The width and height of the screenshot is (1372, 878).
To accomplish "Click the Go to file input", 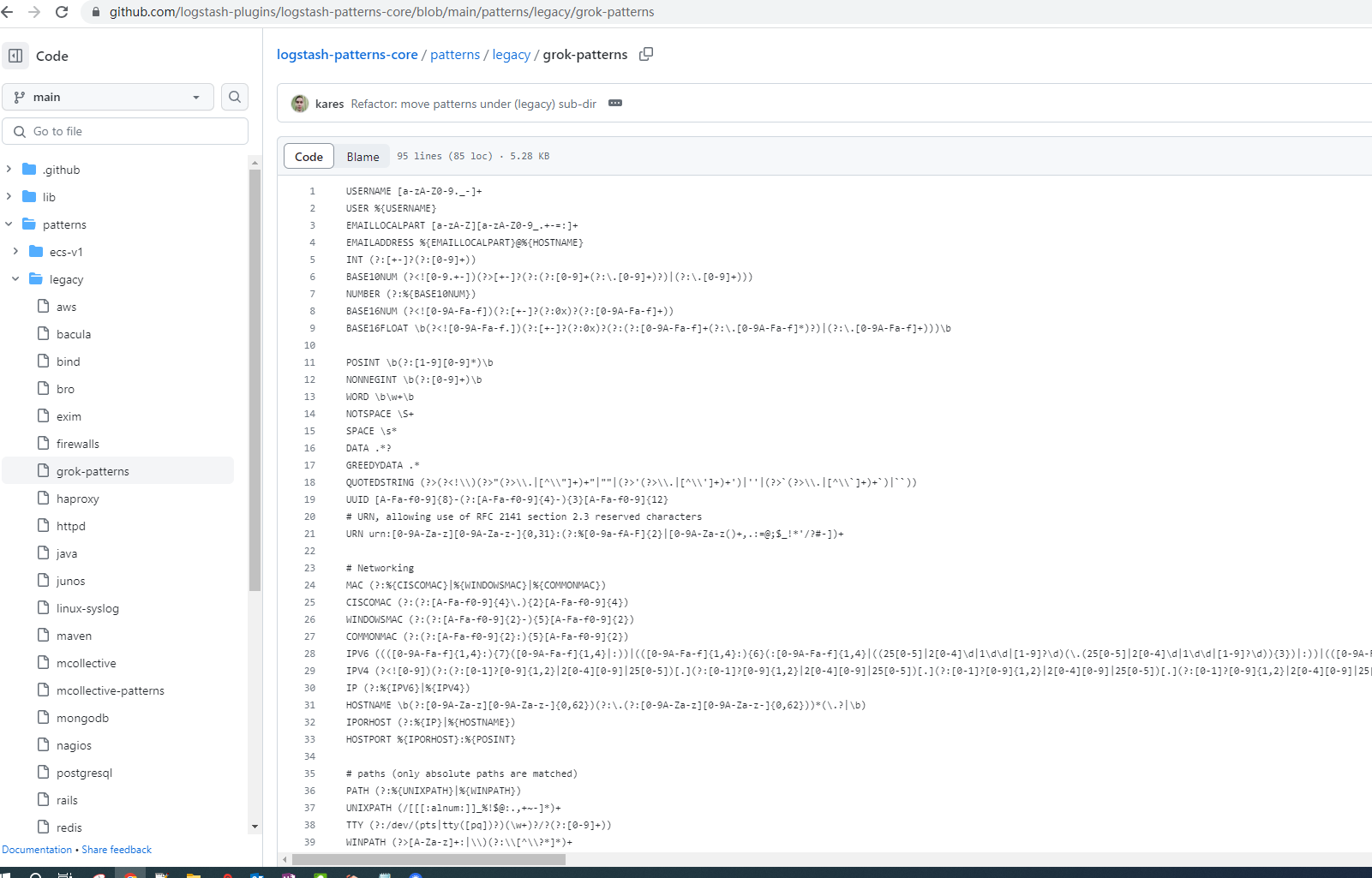I will point(125,131).
